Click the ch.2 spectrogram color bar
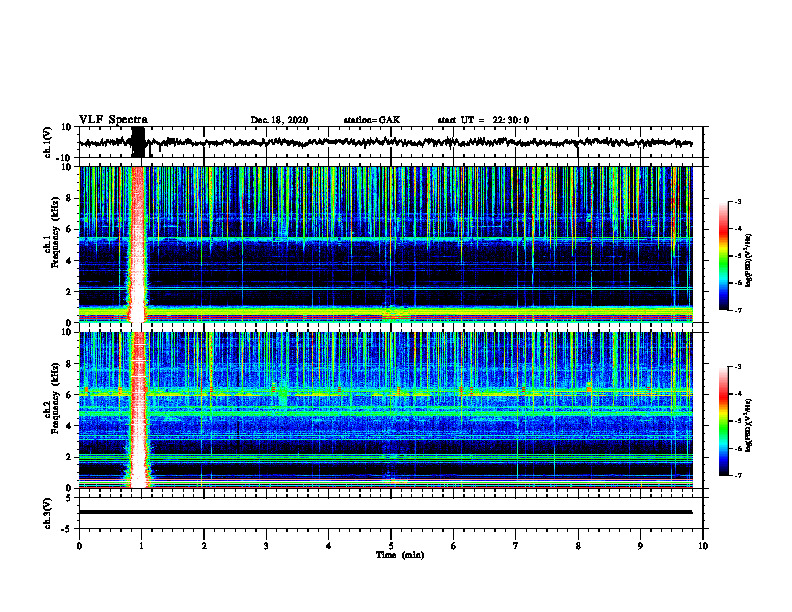This screenshot has height=612, width=792. pyautogui.click(x=723, y=421)
